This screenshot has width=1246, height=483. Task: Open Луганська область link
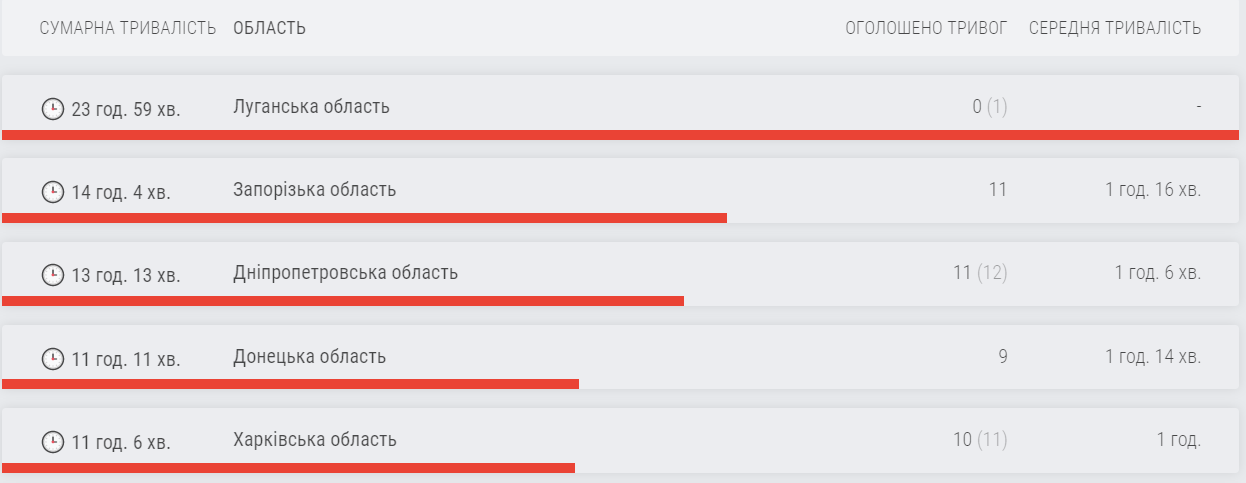tap(311, 107)
